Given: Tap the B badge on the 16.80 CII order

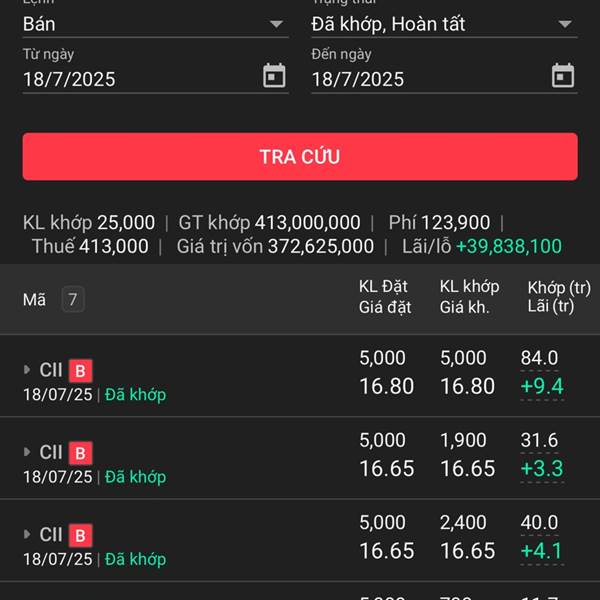Looking at the screenshot, I should pyautogui.click(x=80, y=371).
